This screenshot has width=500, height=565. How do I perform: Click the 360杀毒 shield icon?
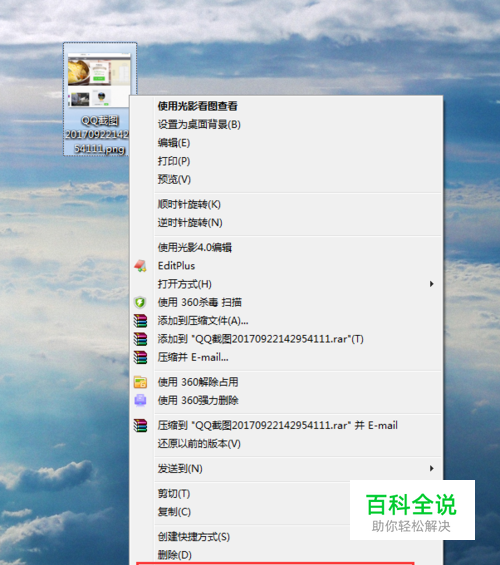(x=140, y=302)
